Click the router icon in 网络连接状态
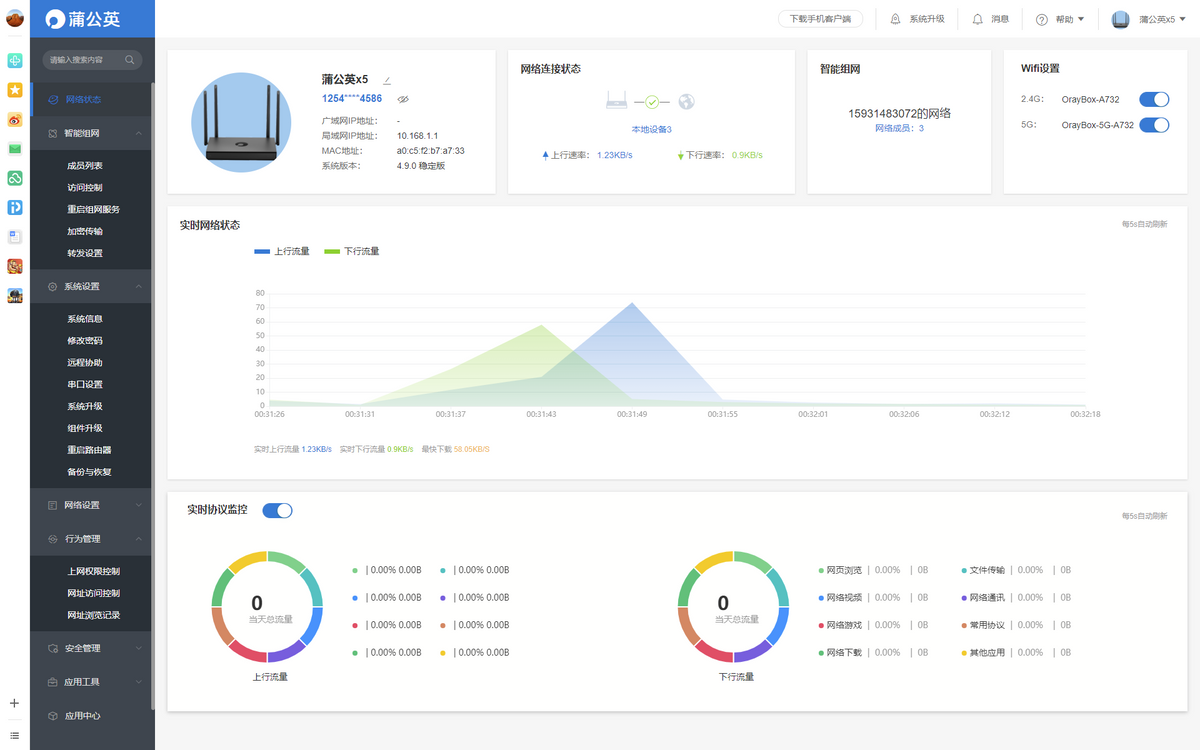The height and width of the screenshot is (750, 1200). point(616,101)
